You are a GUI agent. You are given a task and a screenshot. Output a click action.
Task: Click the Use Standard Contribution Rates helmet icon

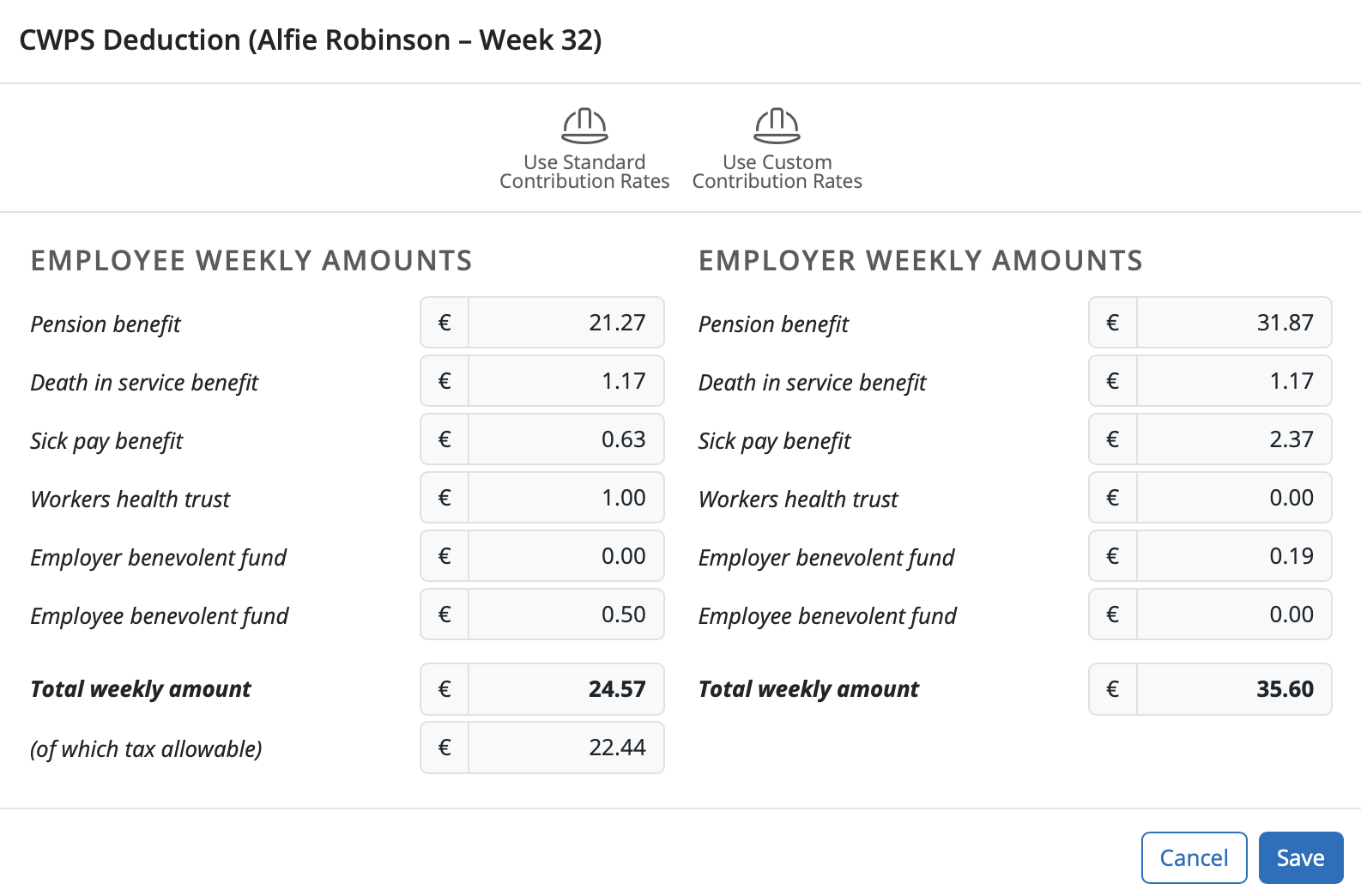click(584, 125)
